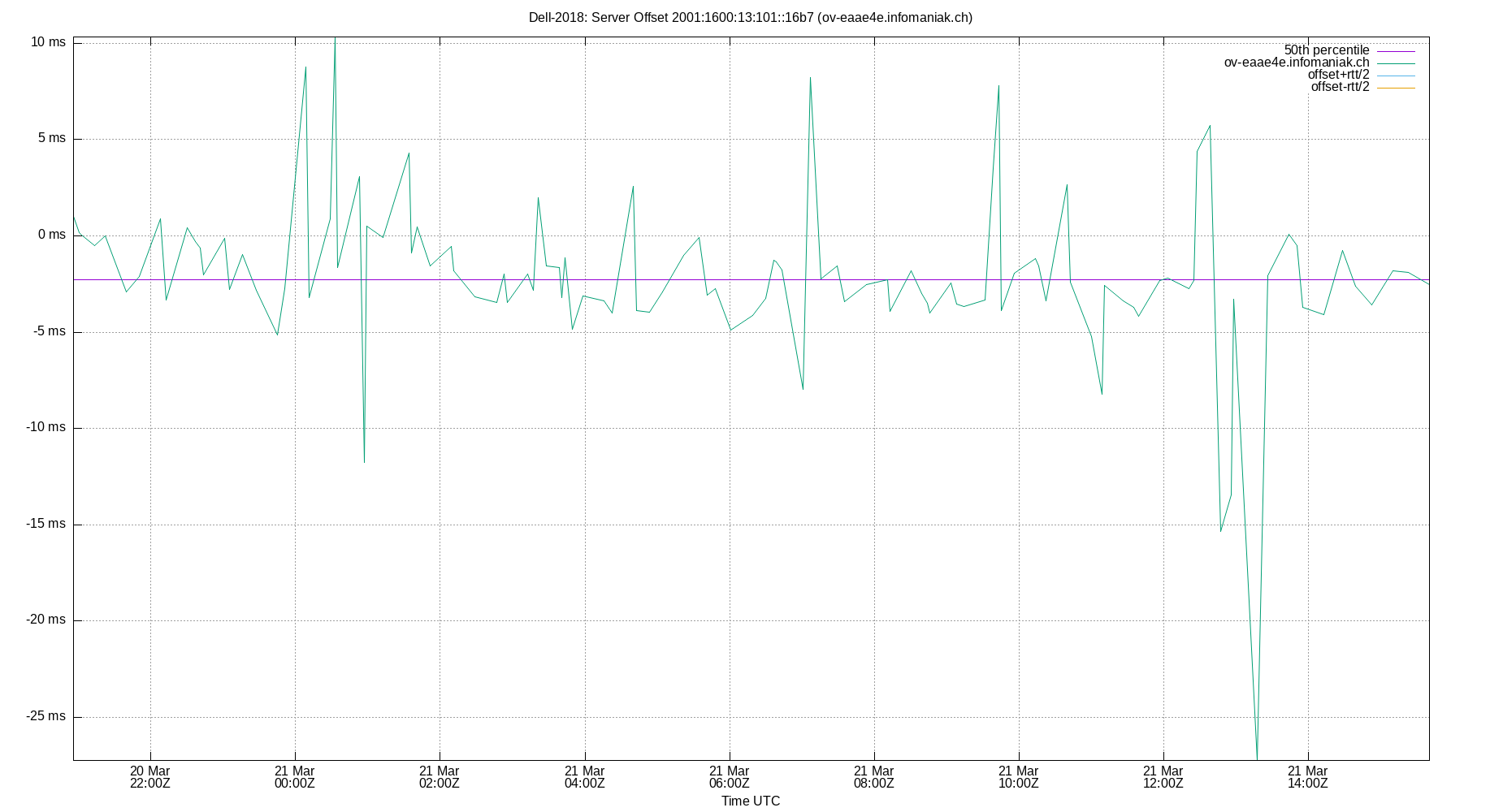Click the 20 Mar 22:00Z tick label
This screenshot has width=1503, height=812.
150,777
